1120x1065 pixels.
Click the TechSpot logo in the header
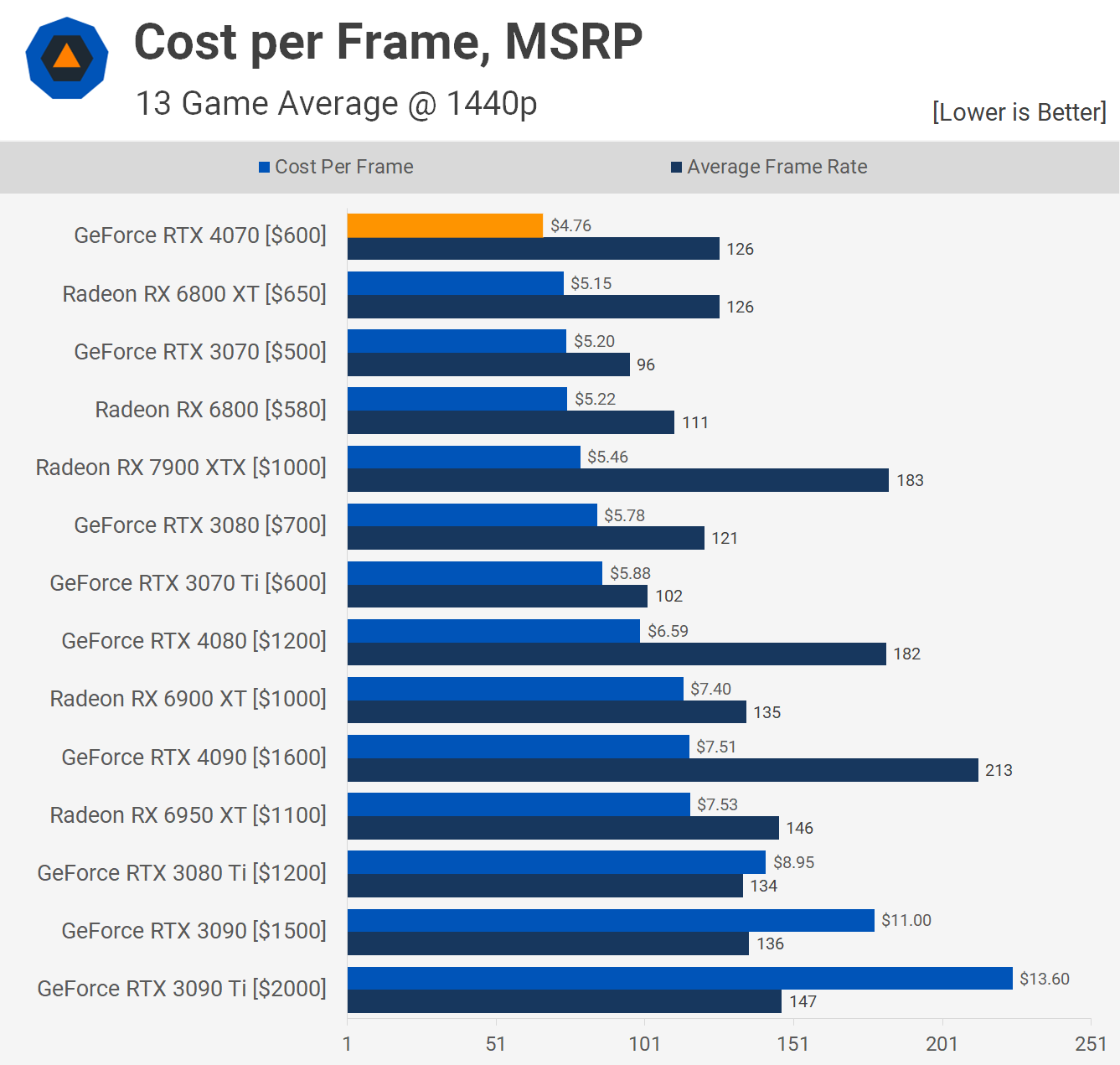tap(67, 58)
